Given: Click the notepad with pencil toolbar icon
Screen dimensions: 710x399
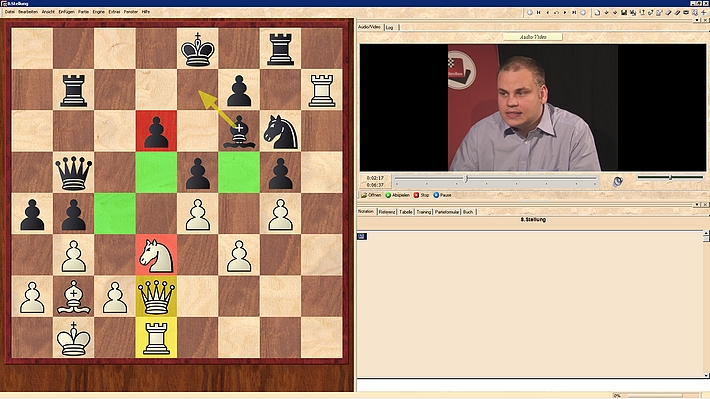Looking at the screenshot, I should 659,12.
